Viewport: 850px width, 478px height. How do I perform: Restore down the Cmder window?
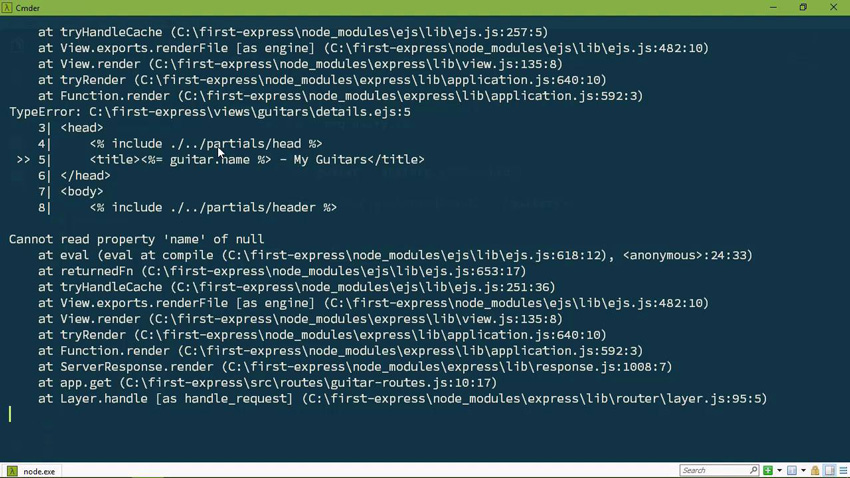point(803,8)
